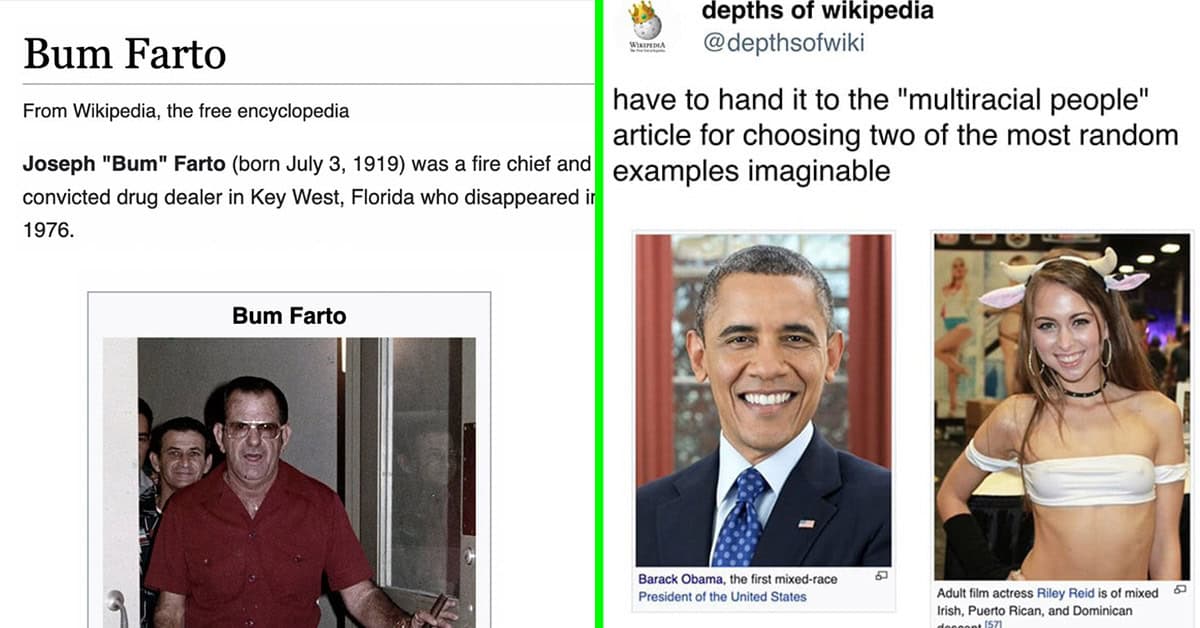Click the enlarge icon under Obama photo
The width and height of the screenshot is (1200, 628).
881,577
